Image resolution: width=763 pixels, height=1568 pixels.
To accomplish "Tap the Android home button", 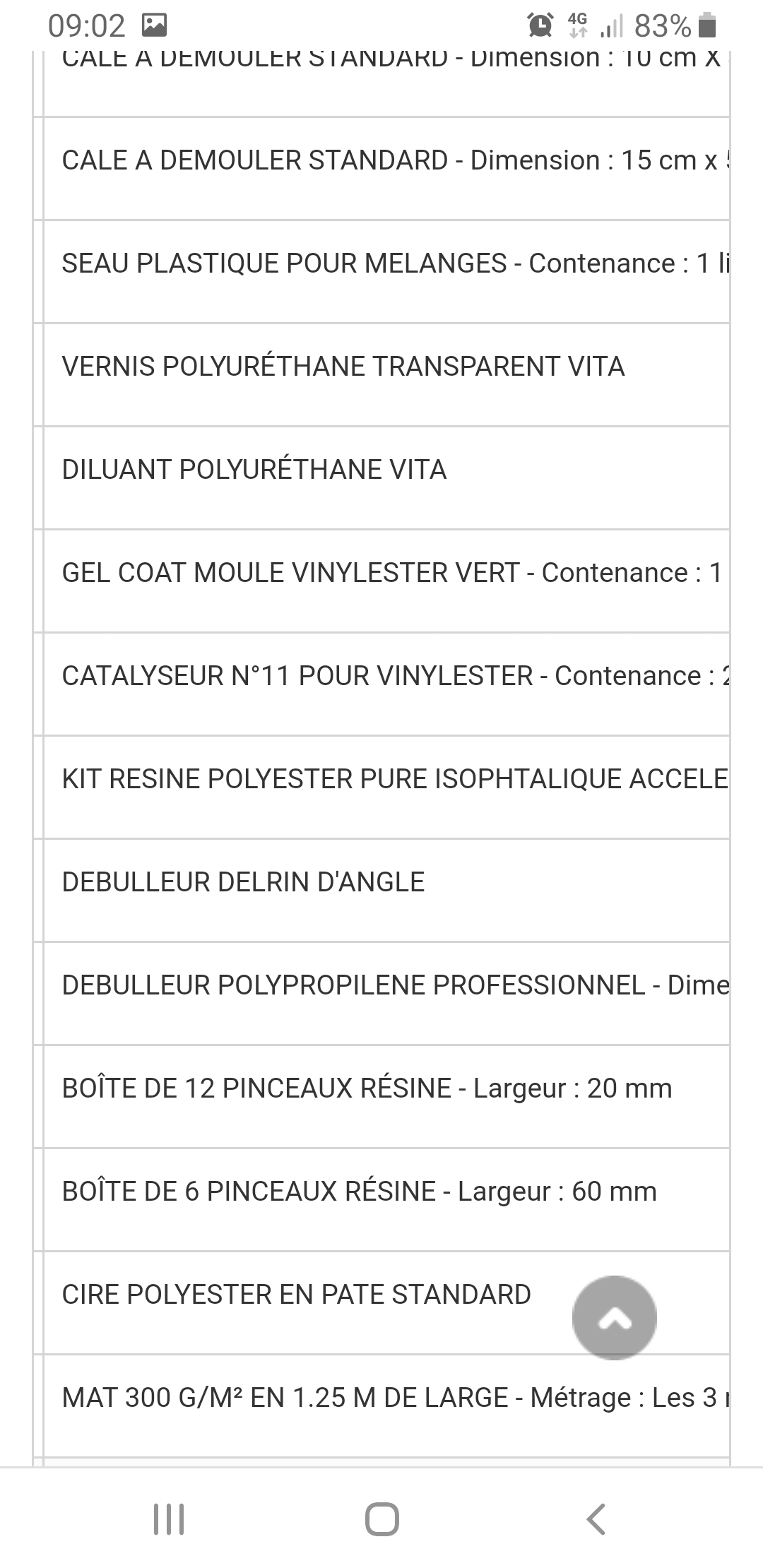I will click(381, 1518).
